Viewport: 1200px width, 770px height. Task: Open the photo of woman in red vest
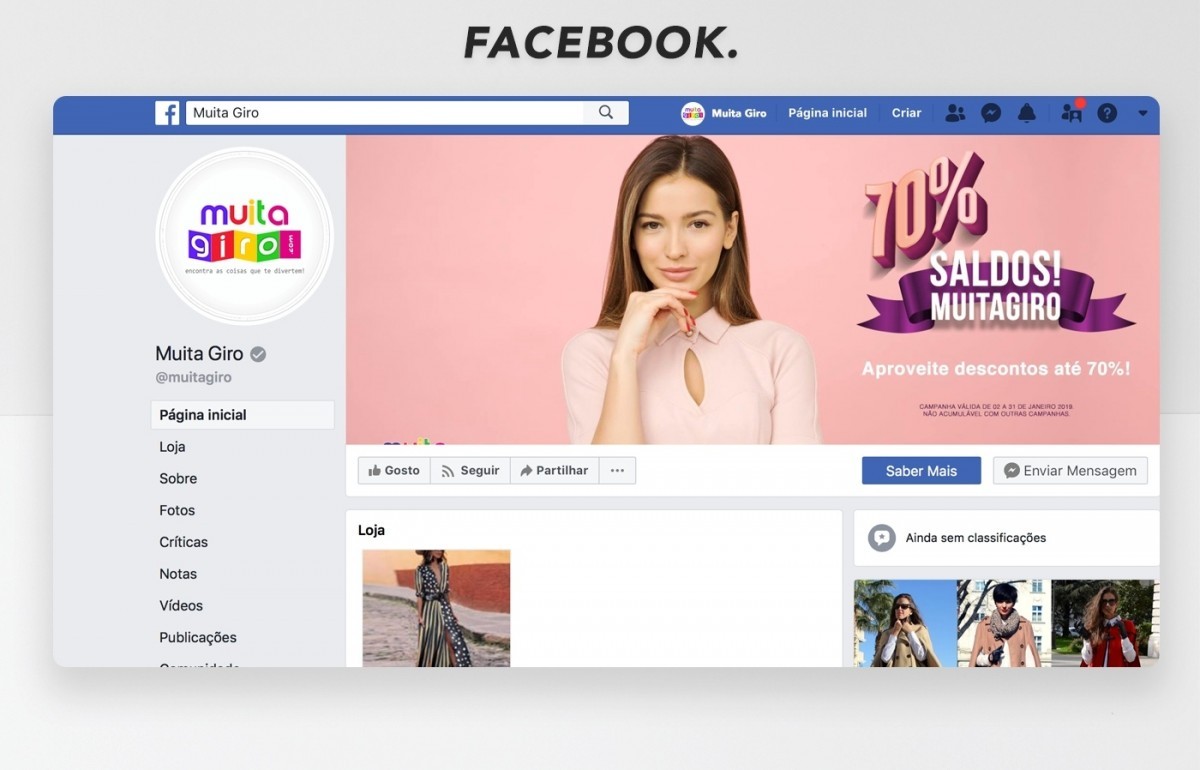tap(1106, 623)
